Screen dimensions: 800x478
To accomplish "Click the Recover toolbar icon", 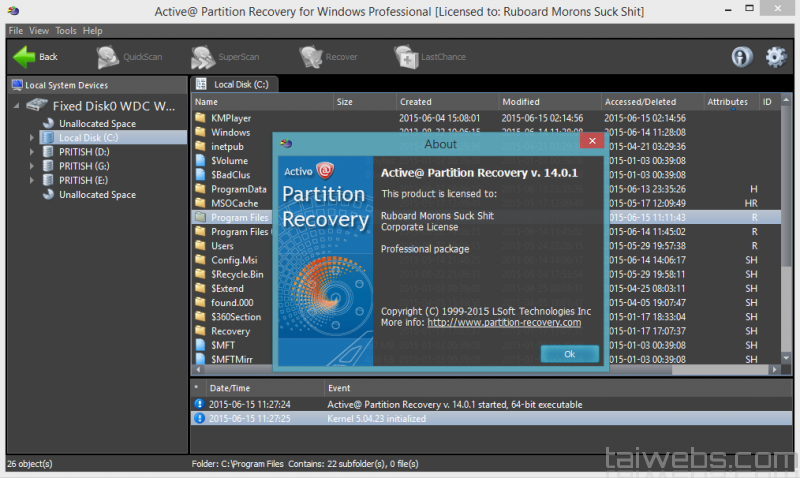I will pyautogui.click(x=312, y=57).
